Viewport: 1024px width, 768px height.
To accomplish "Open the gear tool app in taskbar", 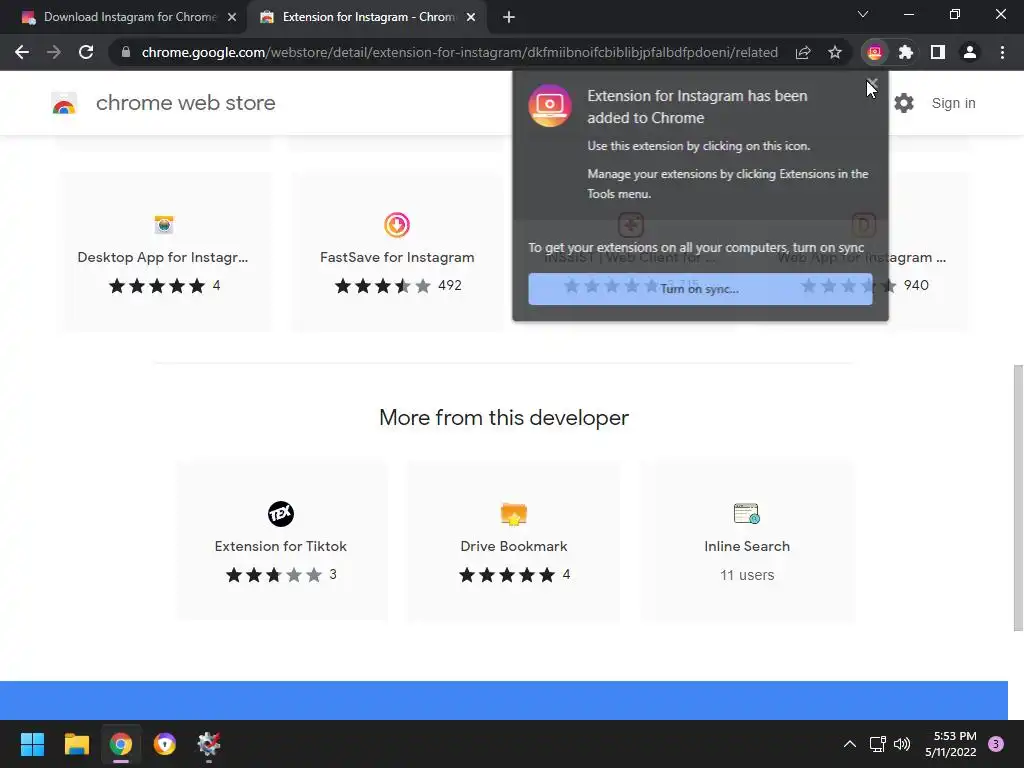I will coord(209,744).
